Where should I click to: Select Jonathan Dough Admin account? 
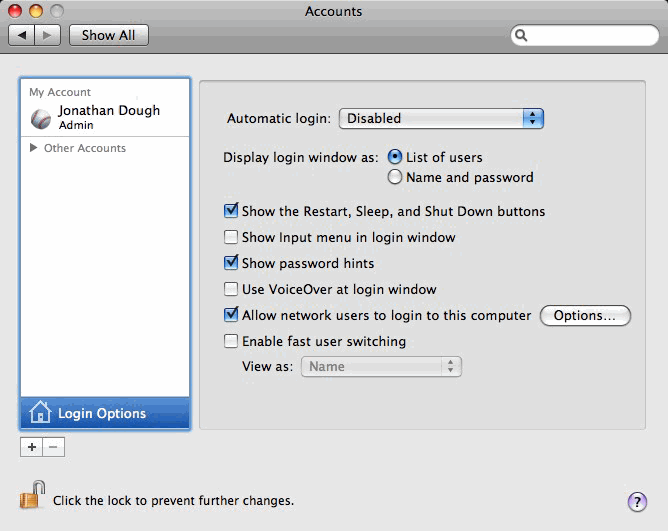[105, 118]
